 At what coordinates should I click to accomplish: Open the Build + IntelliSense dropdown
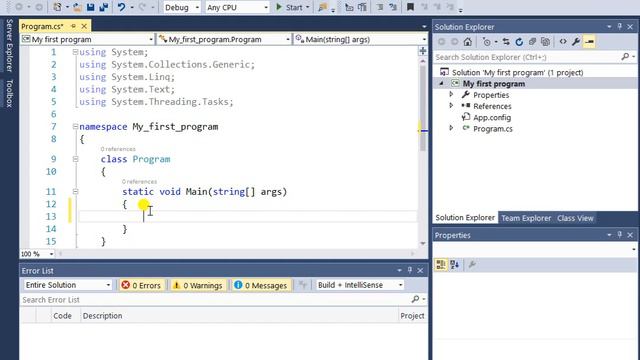(360, 285)
